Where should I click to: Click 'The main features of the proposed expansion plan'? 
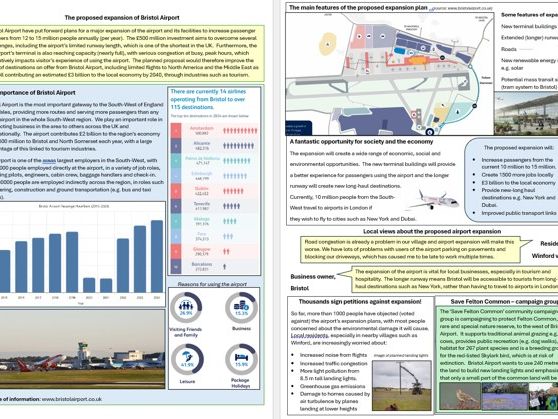(x=358, y=7)
